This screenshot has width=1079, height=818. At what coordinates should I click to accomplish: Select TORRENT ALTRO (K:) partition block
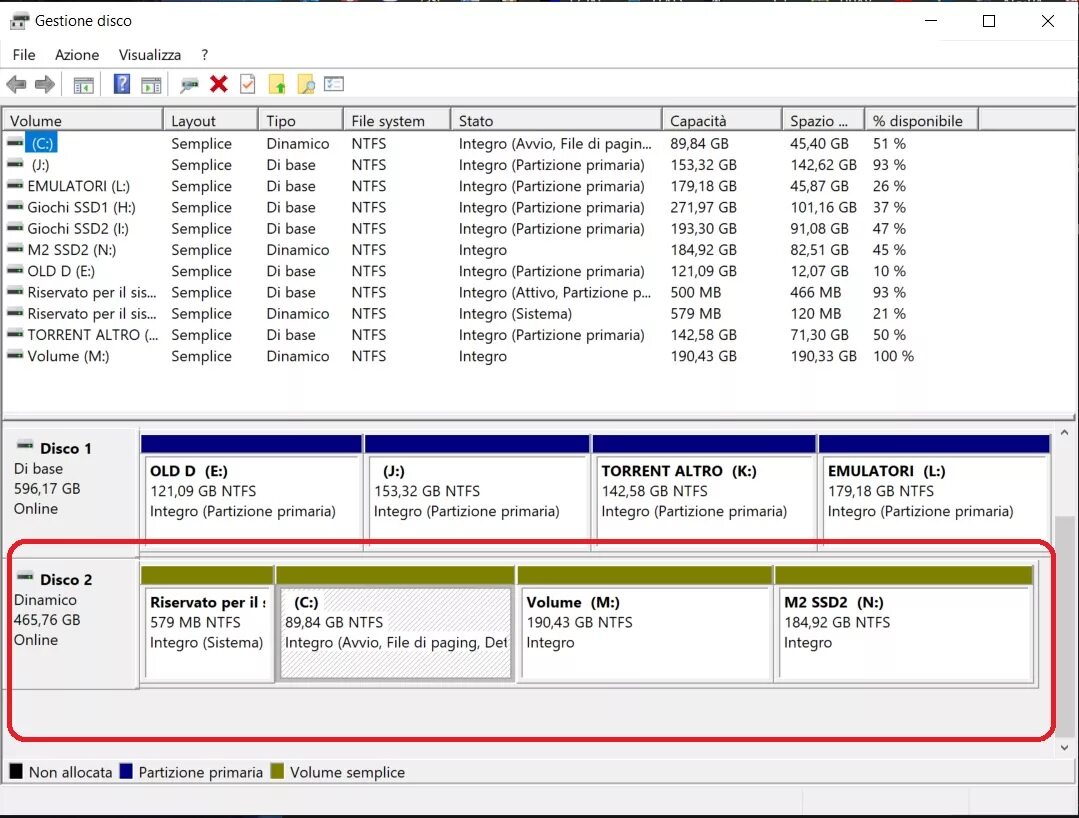(704, 491)
